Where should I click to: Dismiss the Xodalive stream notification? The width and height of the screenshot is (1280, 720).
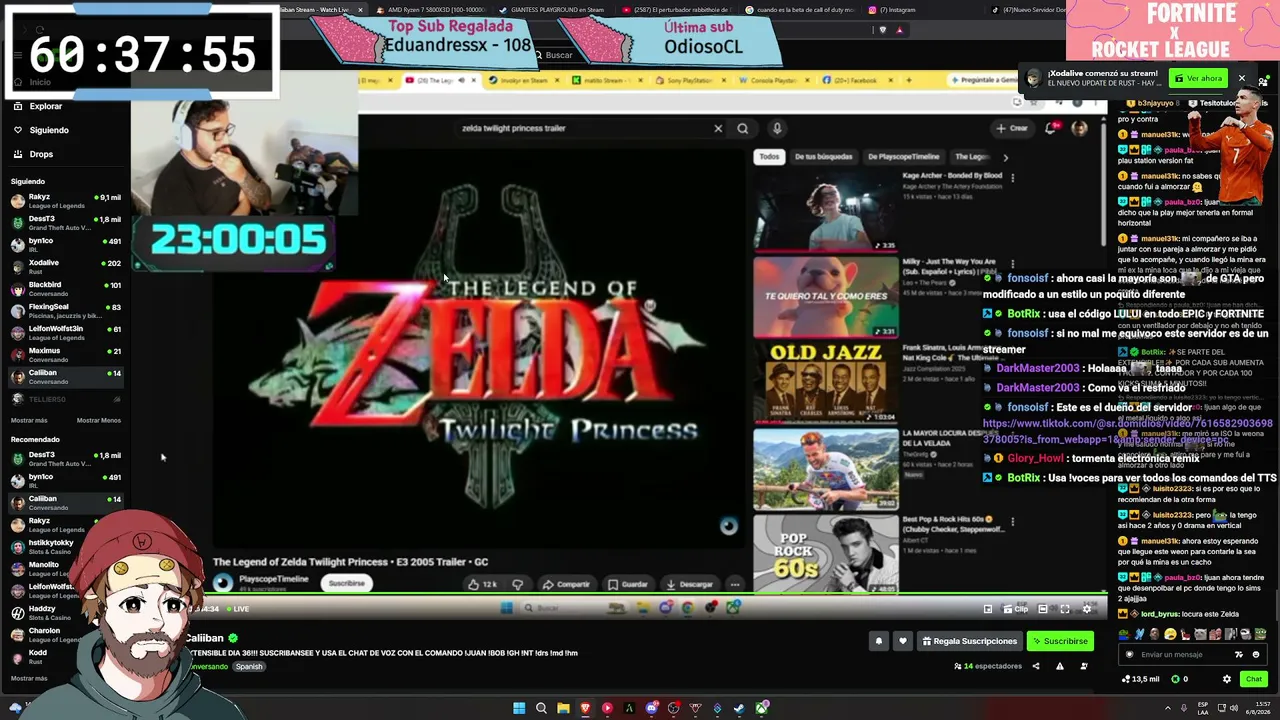(1242, 78)
